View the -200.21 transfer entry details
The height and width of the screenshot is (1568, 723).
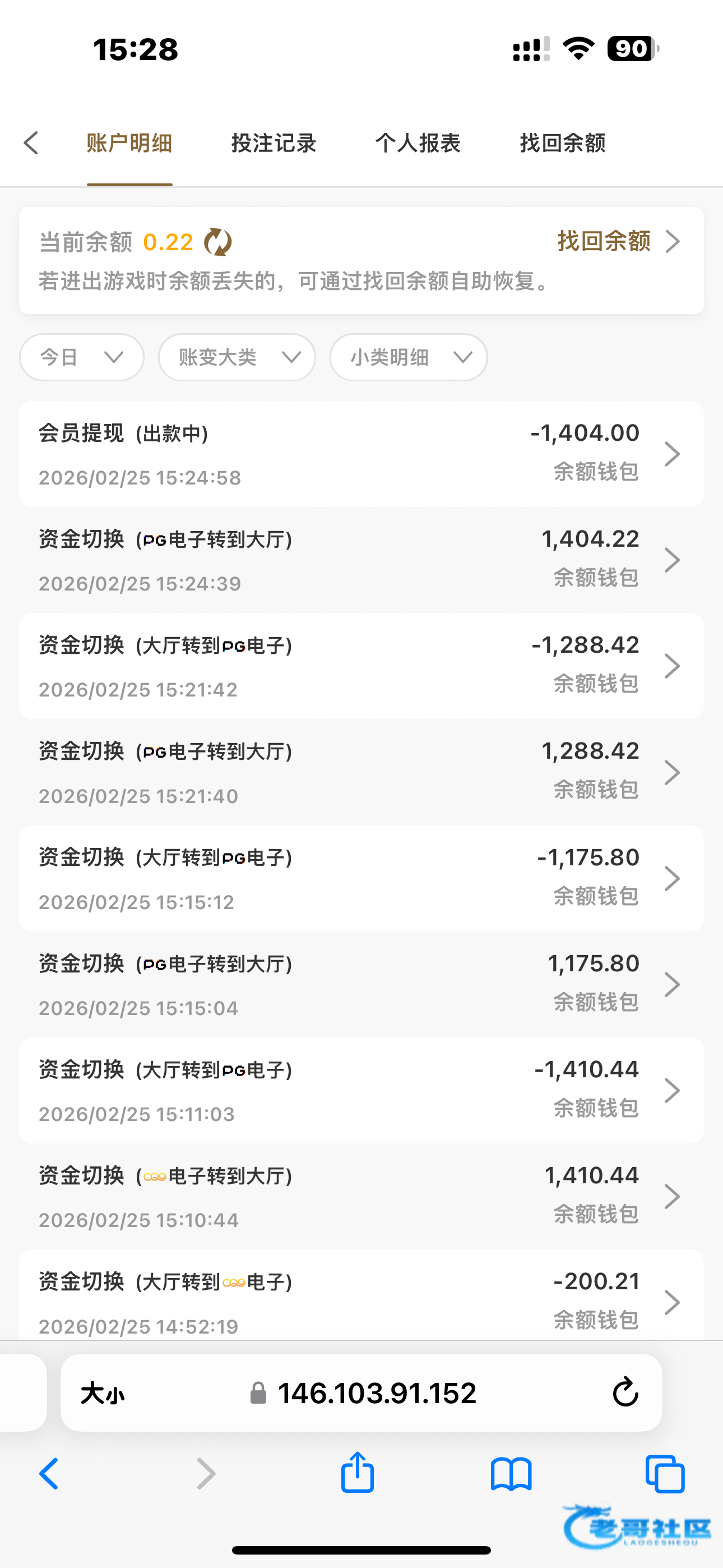pos(361,1302)
